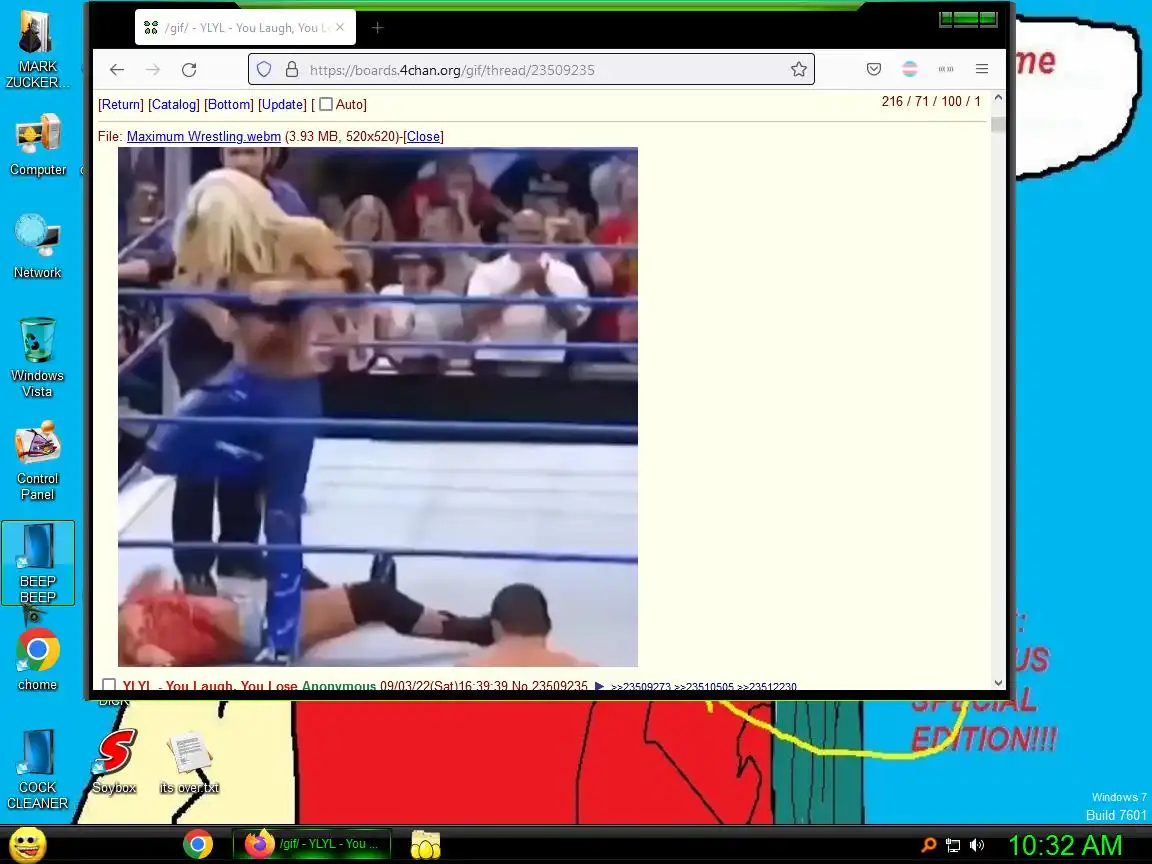Click the smiley face Start button

(x=28, y=845)
